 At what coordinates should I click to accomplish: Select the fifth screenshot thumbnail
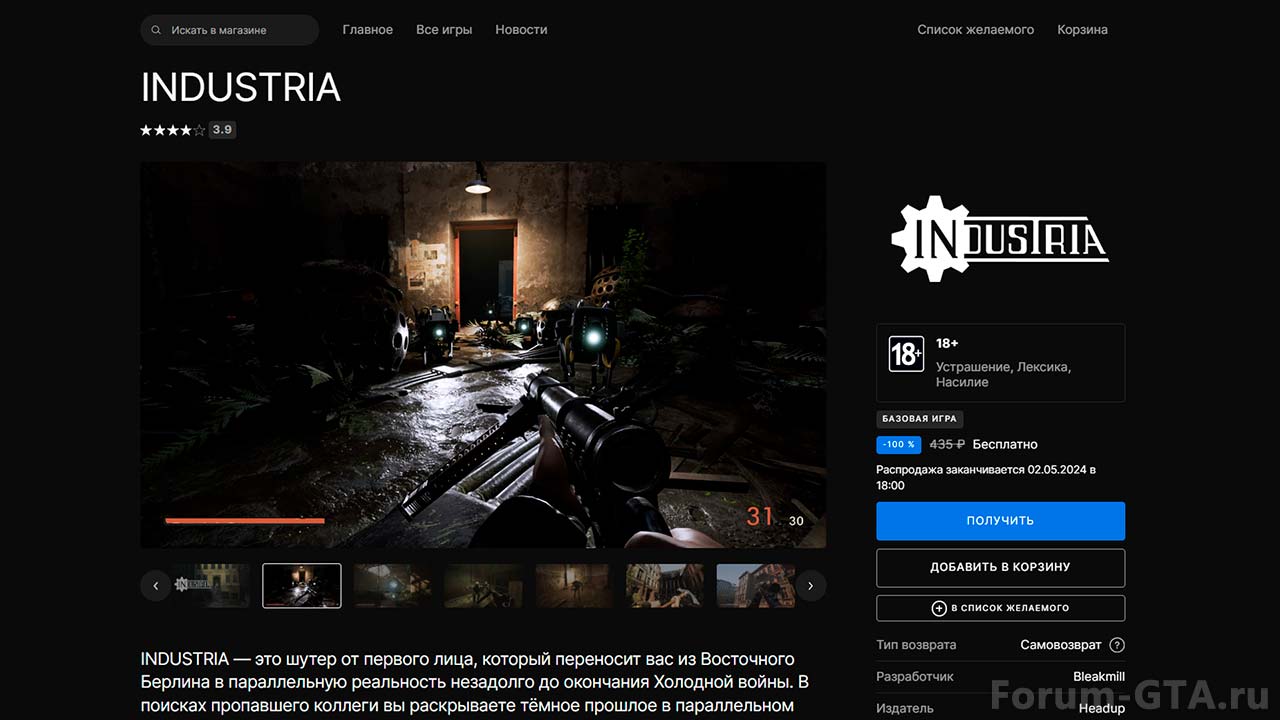click(x=574, y=586)
